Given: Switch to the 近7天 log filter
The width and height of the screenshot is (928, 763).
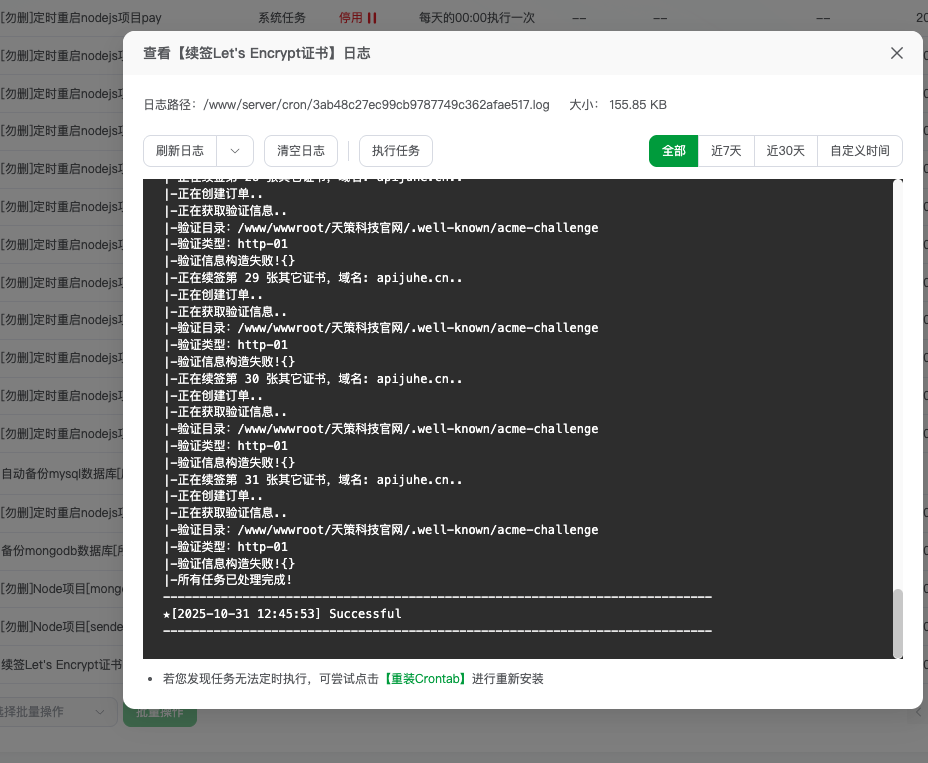Looking at the screenshot, I should tap(724, 151).
